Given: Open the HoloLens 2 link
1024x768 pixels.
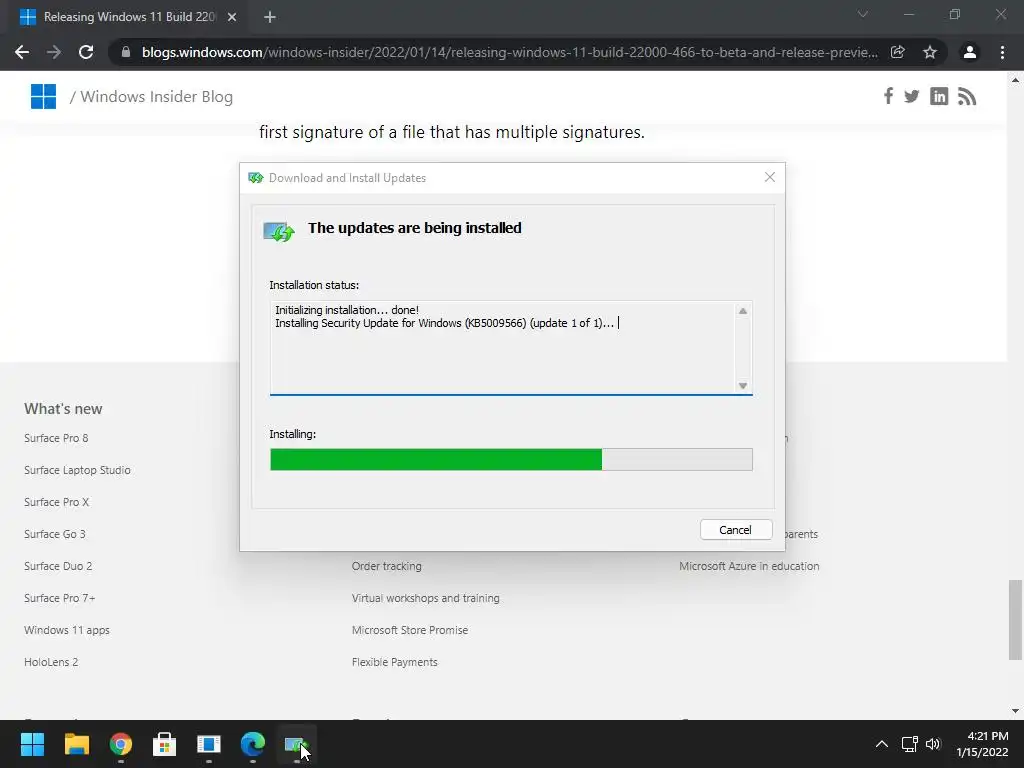Looking at the screenshot, I should pos(51,662).
